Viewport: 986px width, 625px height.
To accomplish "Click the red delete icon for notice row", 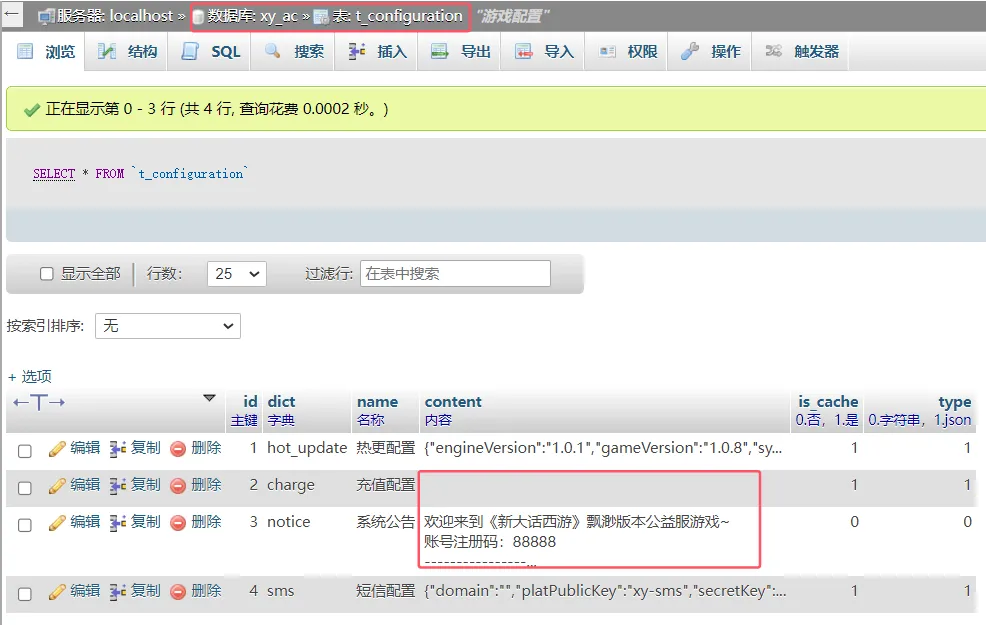I will point(178,522).
